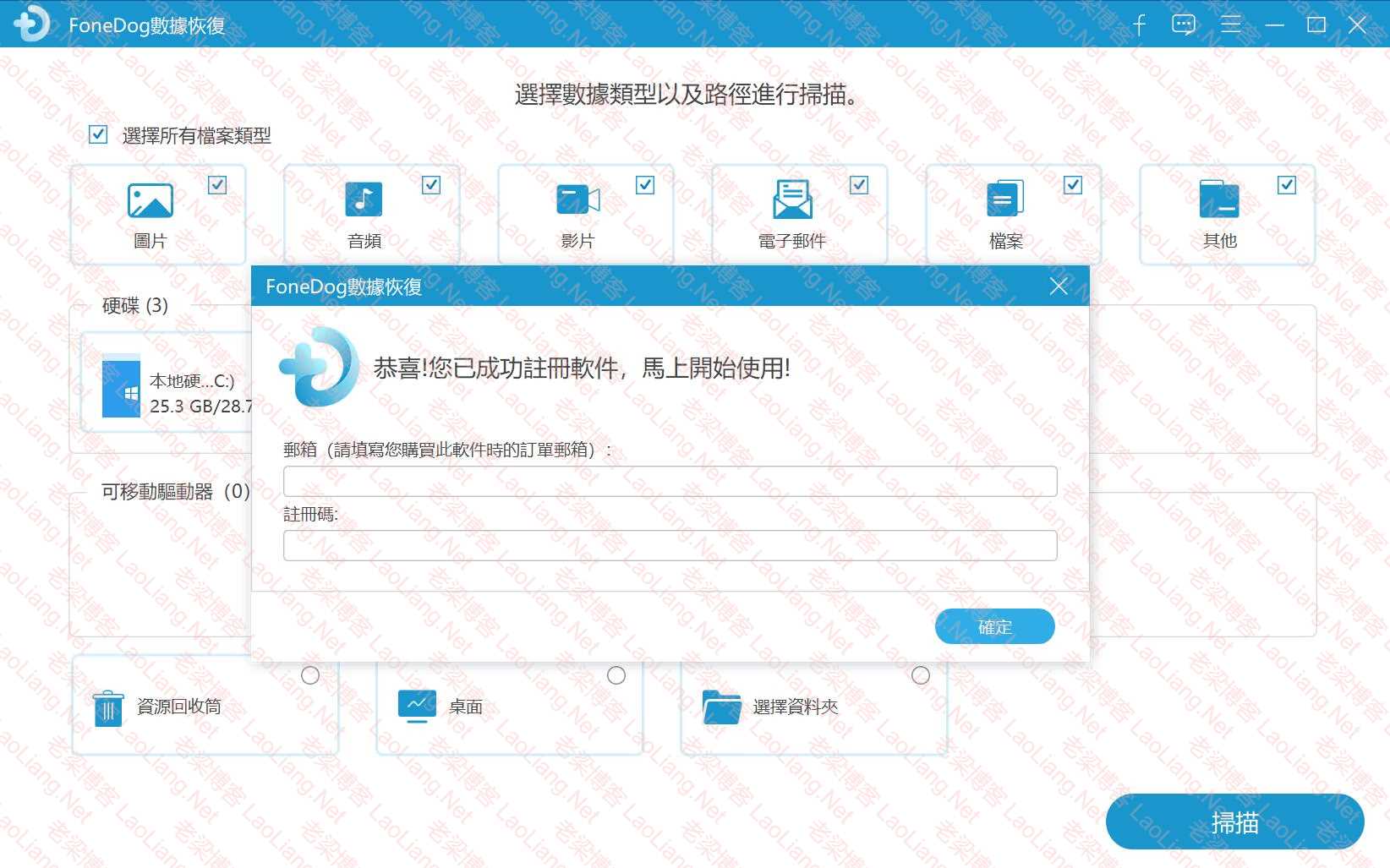Click the 其他 others type icon
The height and width of the screenshot is (868, 1390).
tap(1218, 200)
